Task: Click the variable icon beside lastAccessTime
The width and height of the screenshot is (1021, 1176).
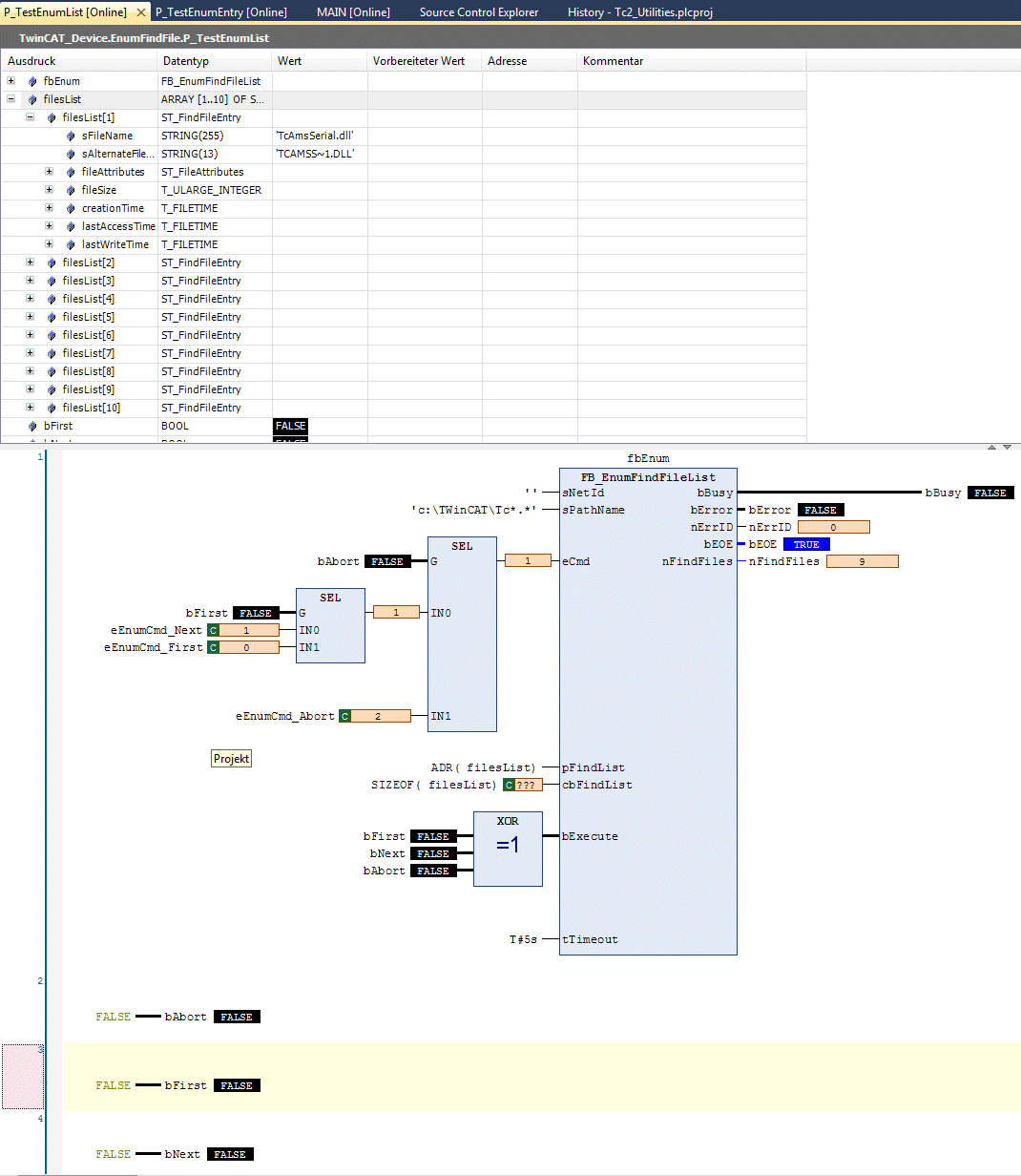Action: coord(71,226)
